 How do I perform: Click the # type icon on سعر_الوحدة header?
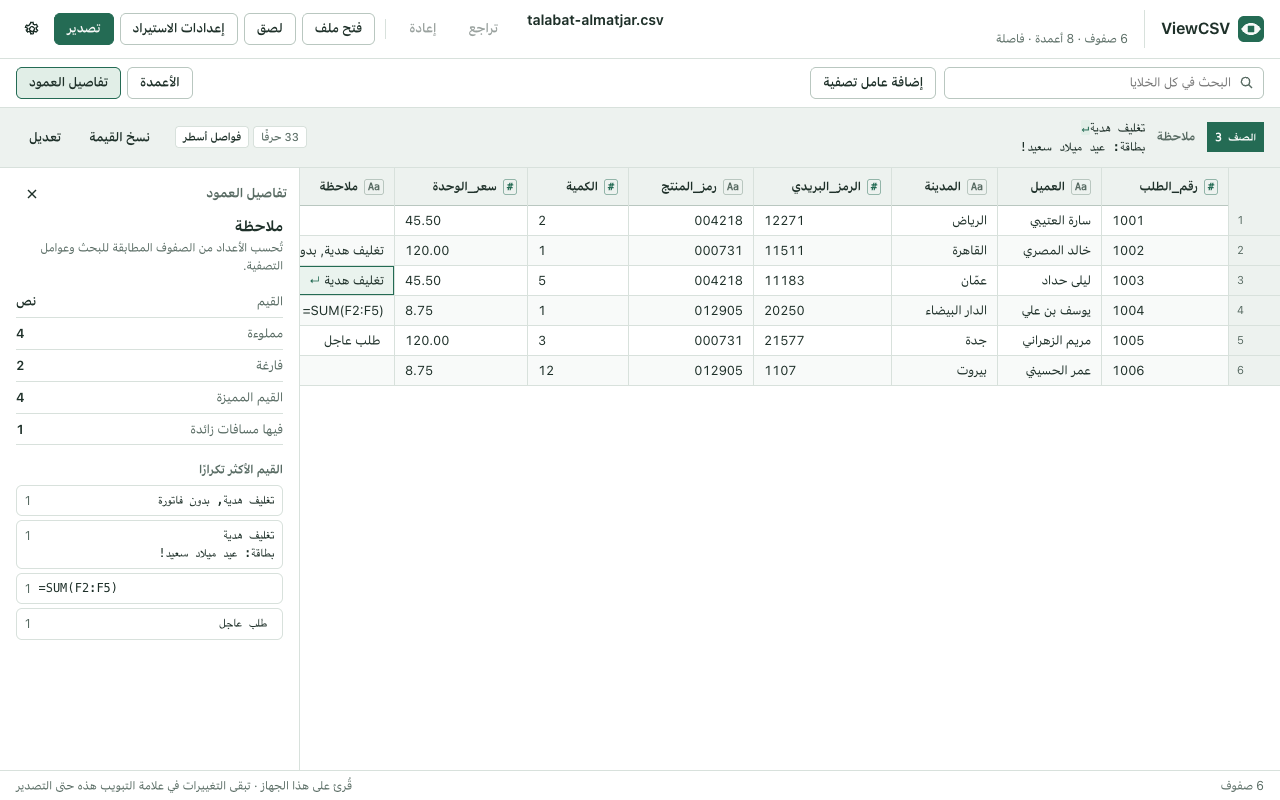(x=510, y=187)
